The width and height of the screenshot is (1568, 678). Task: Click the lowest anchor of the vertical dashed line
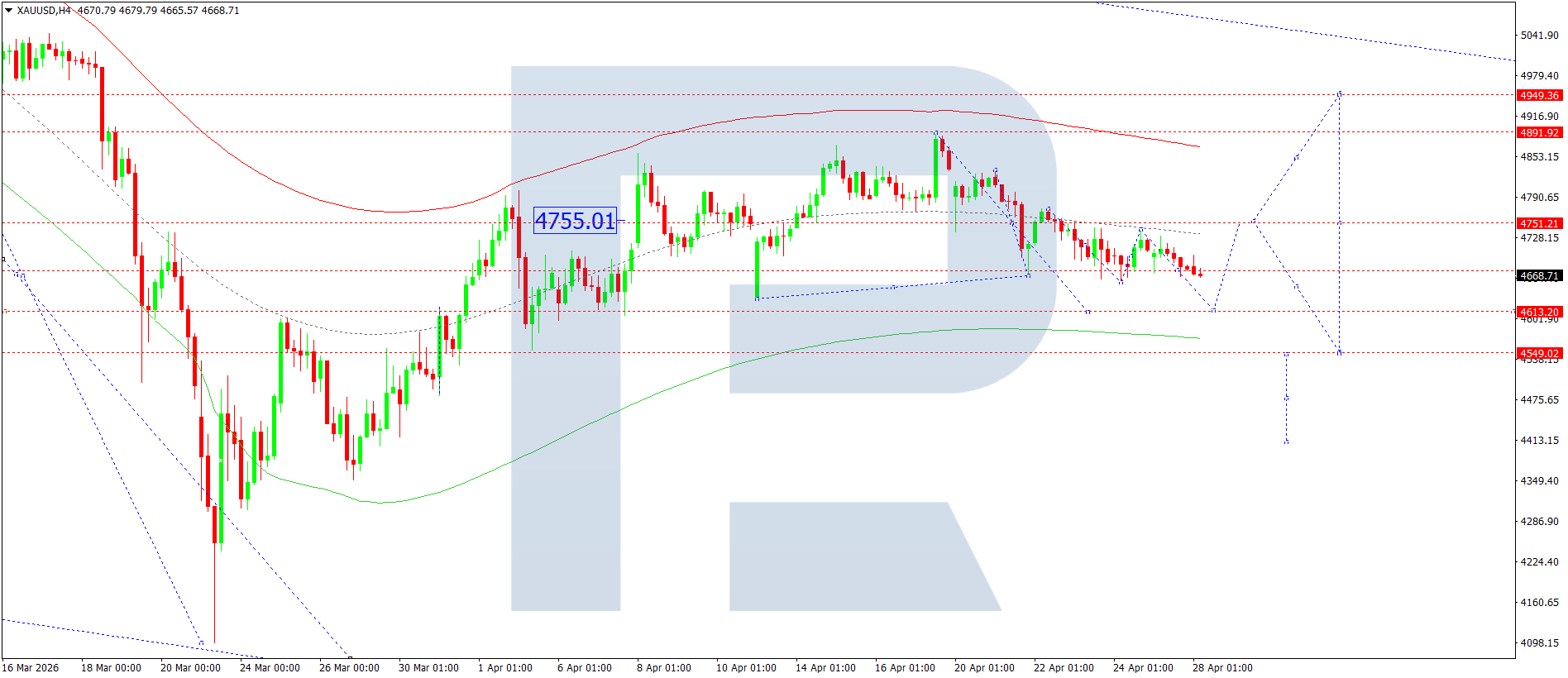coord(1286,442)
